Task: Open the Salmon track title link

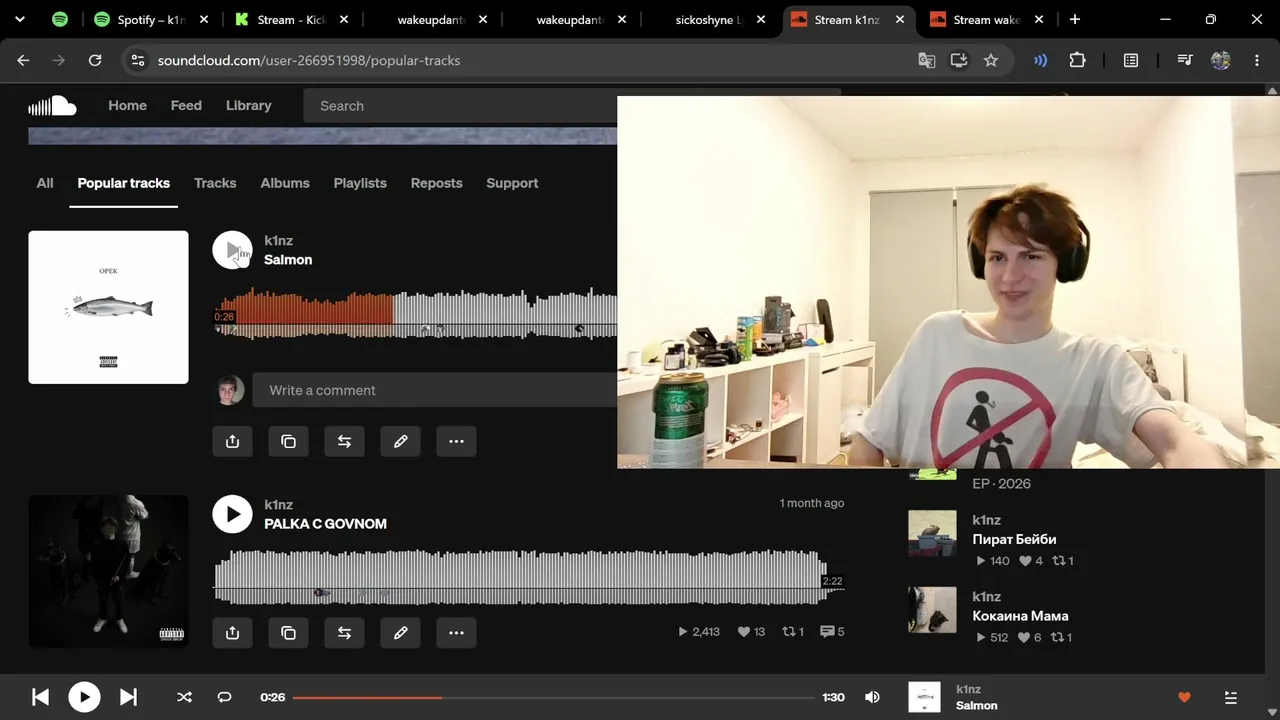Action: pyautogui.click(x=288, y=260)
